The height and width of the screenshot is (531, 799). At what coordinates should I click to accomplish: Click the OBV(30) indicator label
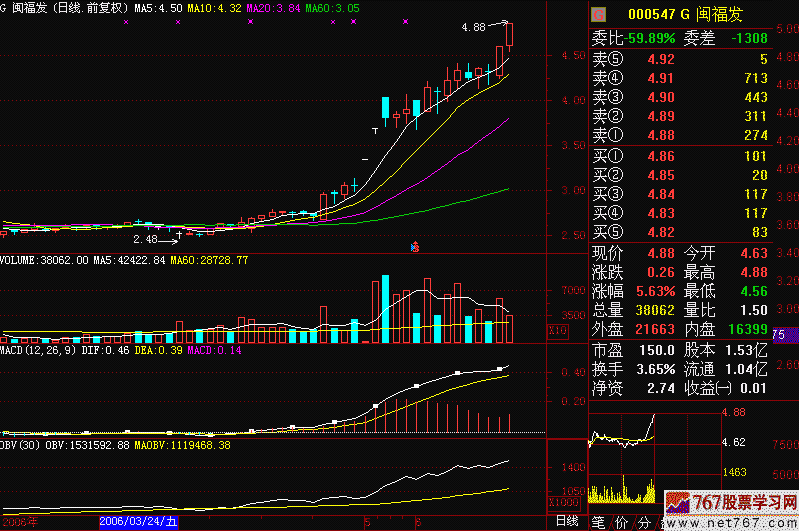20,444
